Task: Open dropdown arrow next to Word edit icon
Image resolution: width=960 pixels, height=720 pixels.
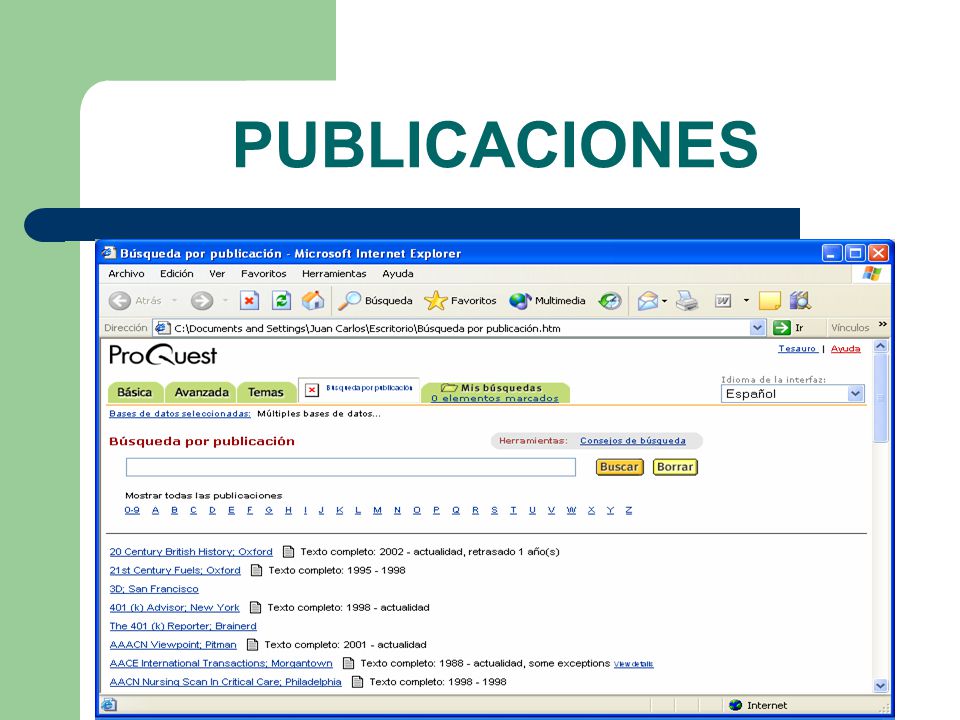Action: [746, 301]
